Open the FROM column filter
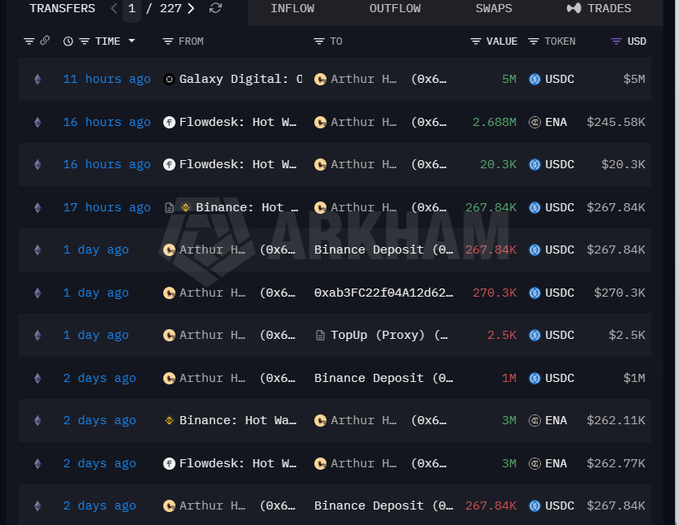 tap(168, 41)
